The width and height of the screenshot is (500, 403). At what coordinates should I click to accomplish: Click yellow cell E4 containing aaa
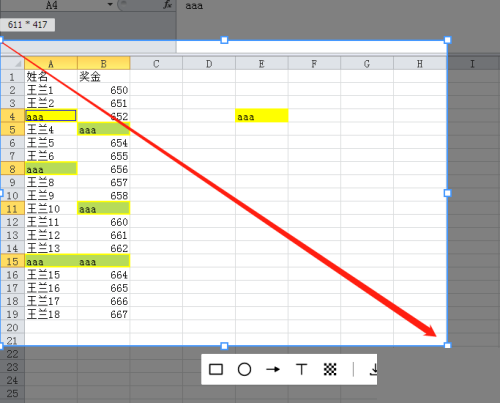pyautogui.click(x=262, y=116)
